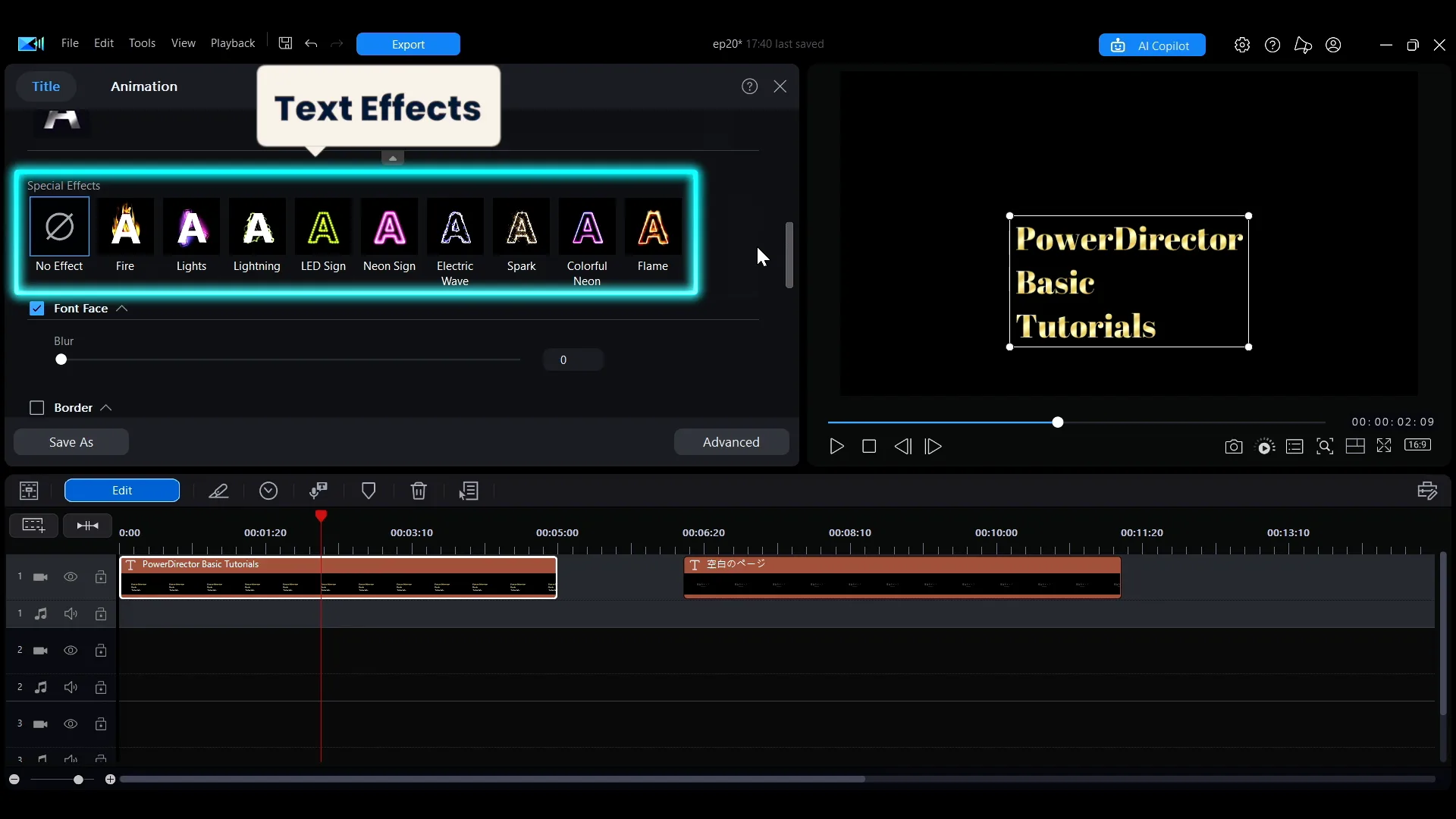This screenshot has width=1456, height=819.
Task: Open the preview zoom fit icon
Action: coord(1325,447)
